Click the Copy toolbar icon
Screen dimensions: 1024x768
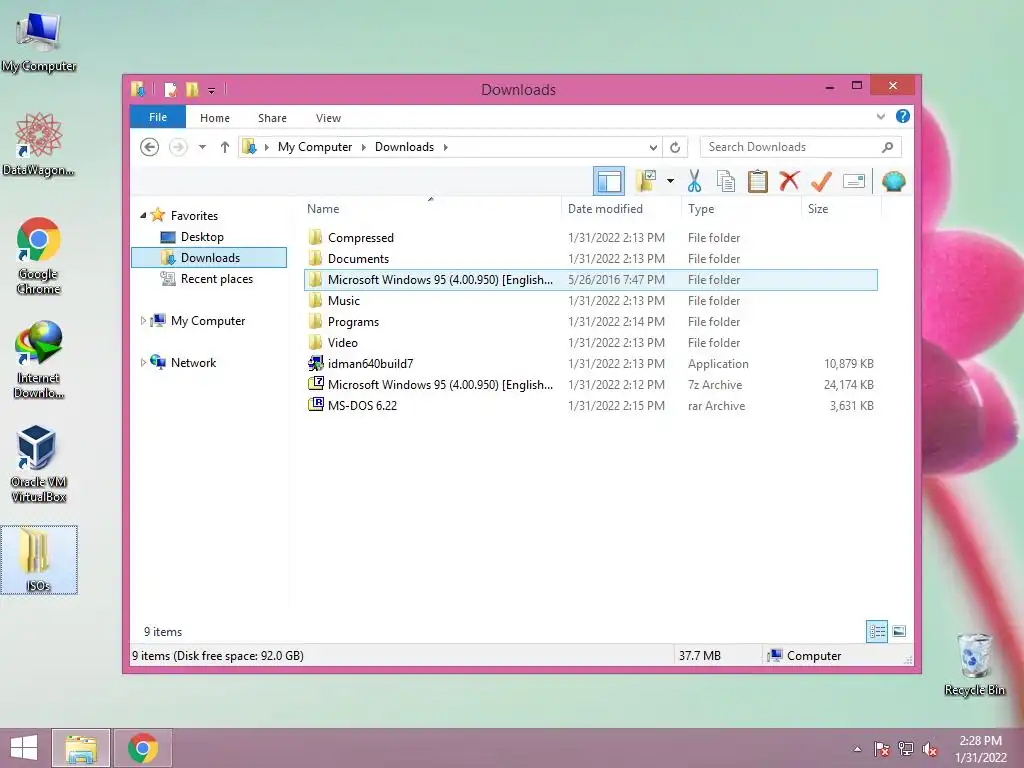pos(726,182)
